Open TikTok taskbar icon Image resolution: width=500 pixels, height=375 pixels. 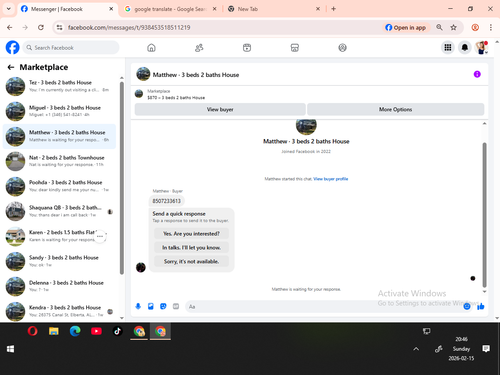click(x=117, y=331)
